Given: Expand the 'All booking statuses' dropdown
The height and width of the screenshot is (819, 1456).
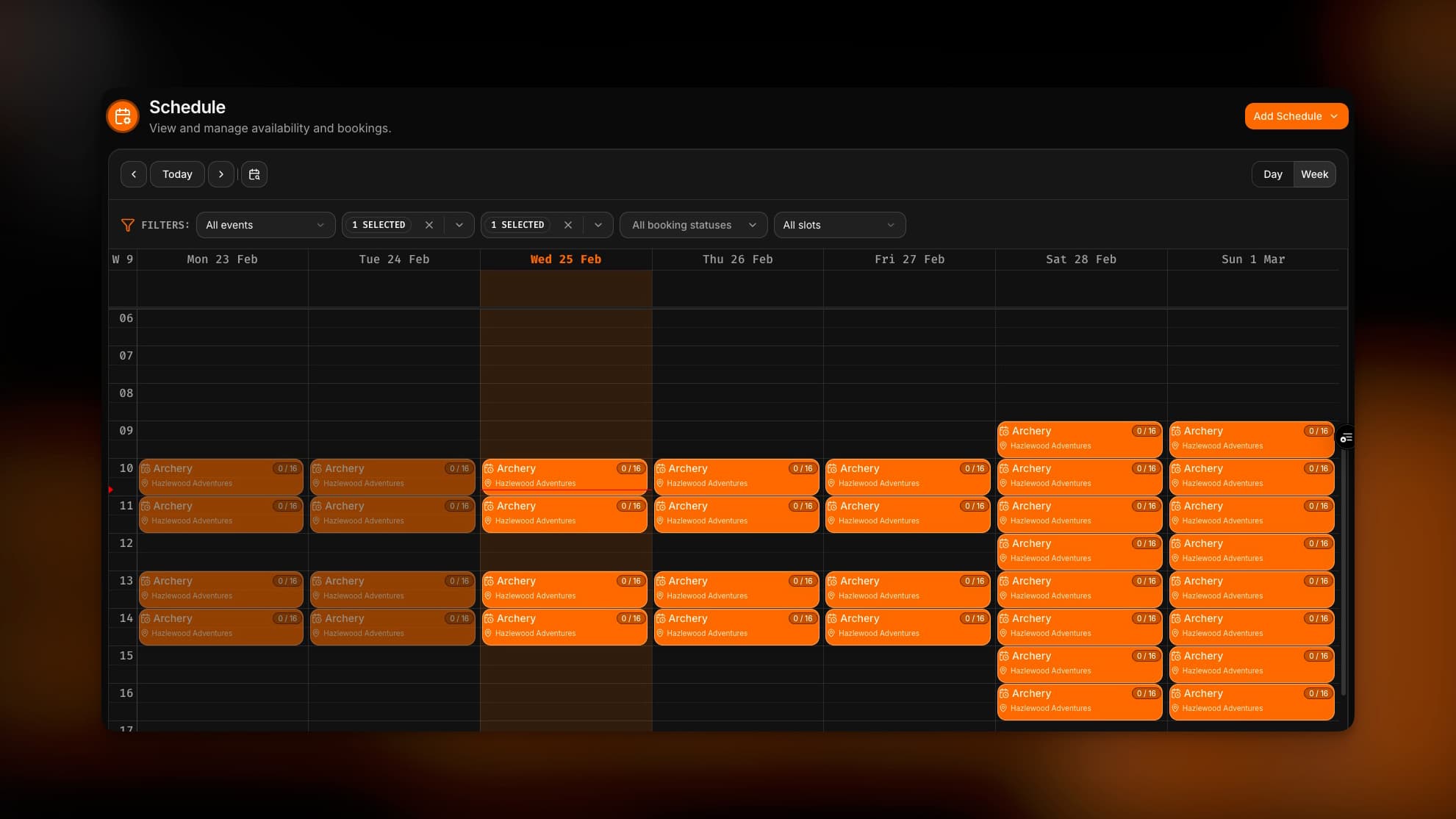Looking at the screenshot, I should click(x=692, y=225).
